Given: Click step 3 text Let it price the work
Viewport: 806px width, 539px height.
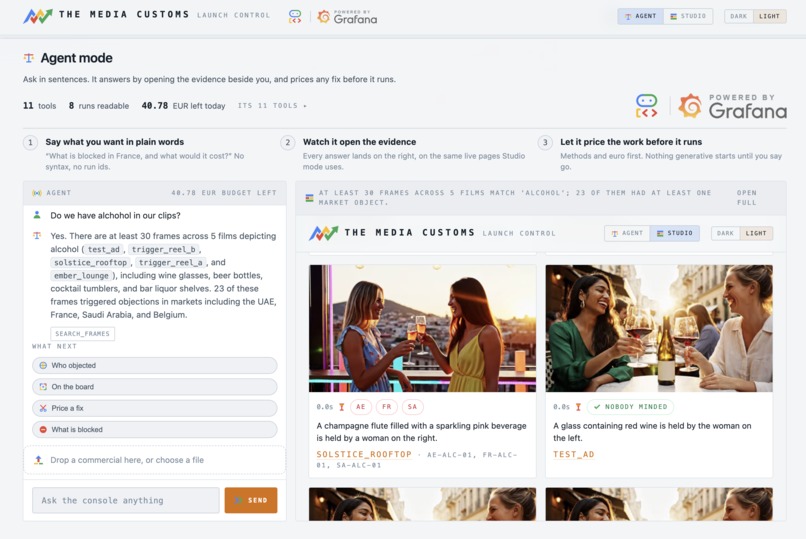Looking at the screenshot, I should pos(631,142).
